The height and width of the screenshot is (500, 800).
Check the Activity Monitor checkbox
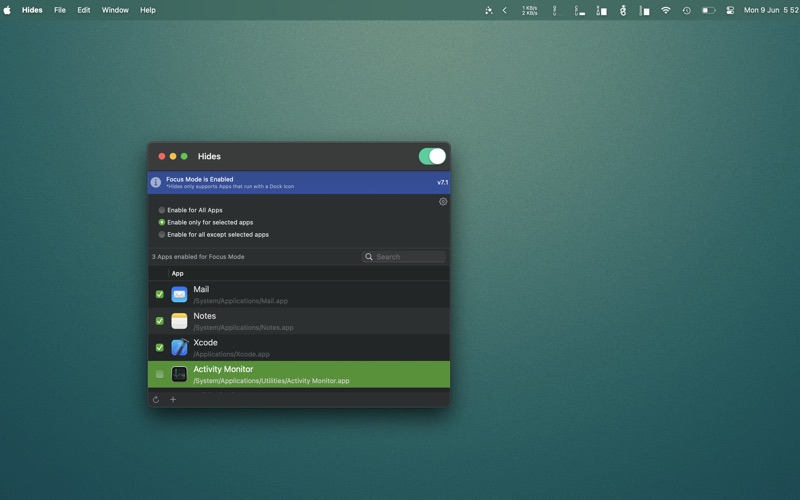click(160, 374)
